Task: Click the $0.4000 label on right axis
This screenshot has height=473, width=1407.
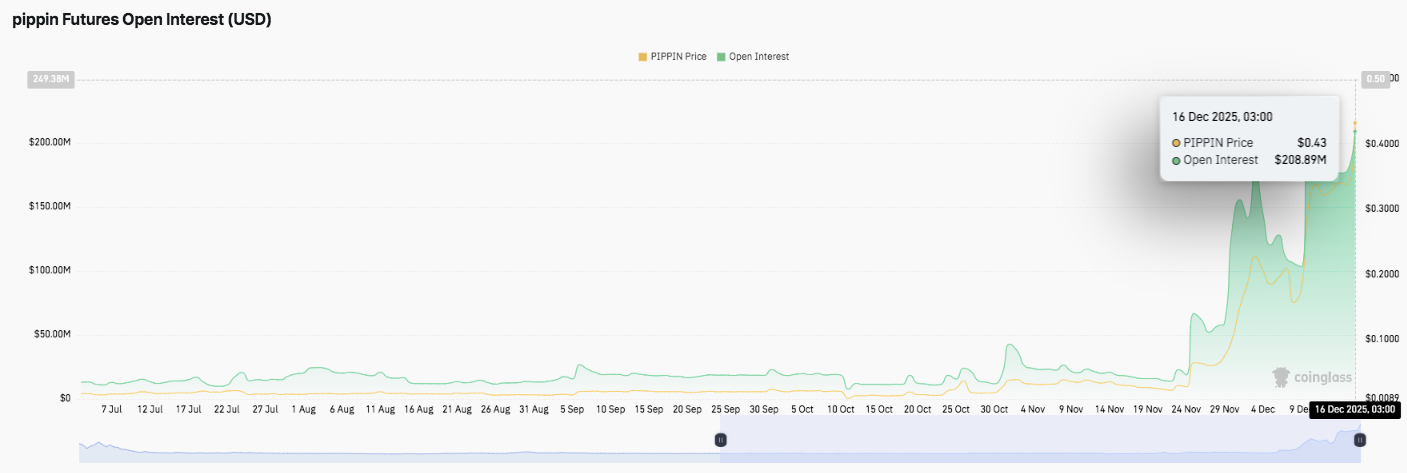Action: point(1382,144)
